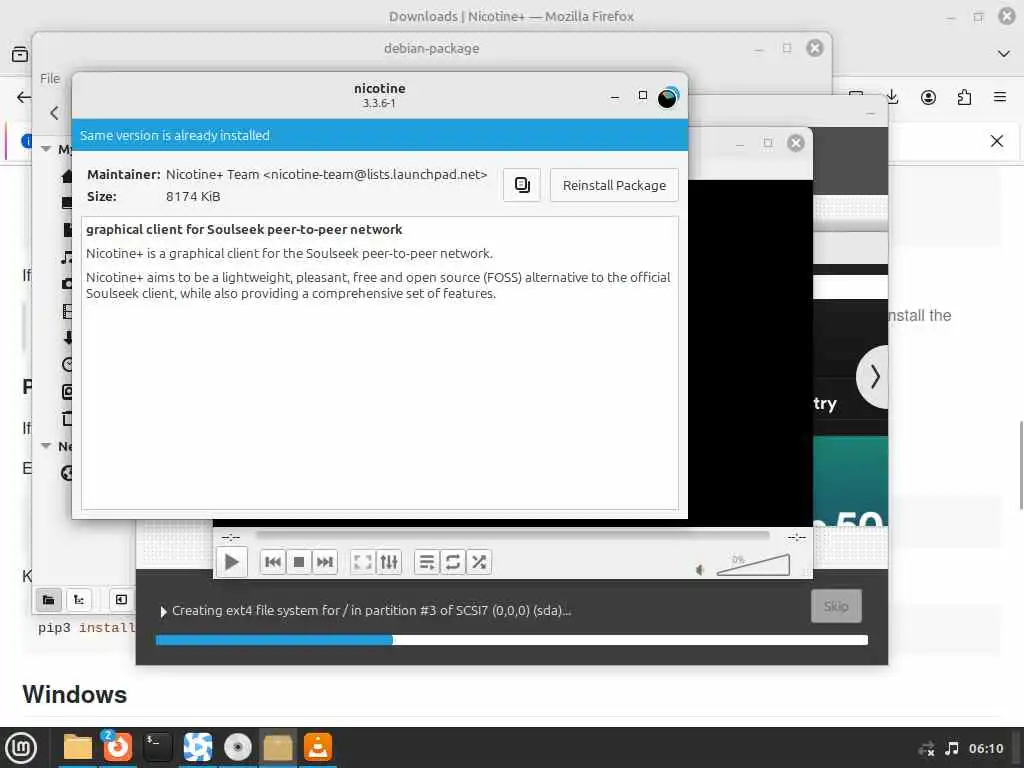The height and width of the screenshot is (768, 1024).
Task: Stop playback in VLC
Action: 299,562
